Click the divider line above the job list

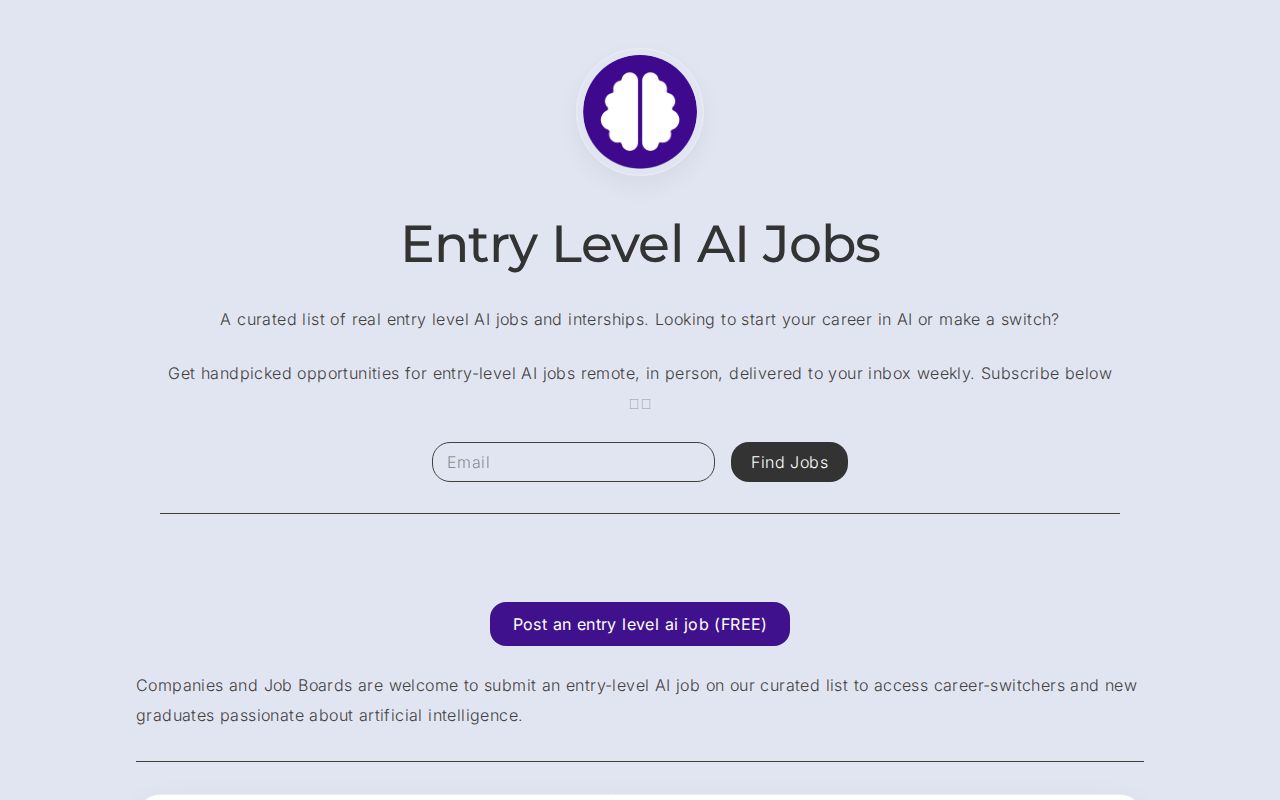[640, 762]
